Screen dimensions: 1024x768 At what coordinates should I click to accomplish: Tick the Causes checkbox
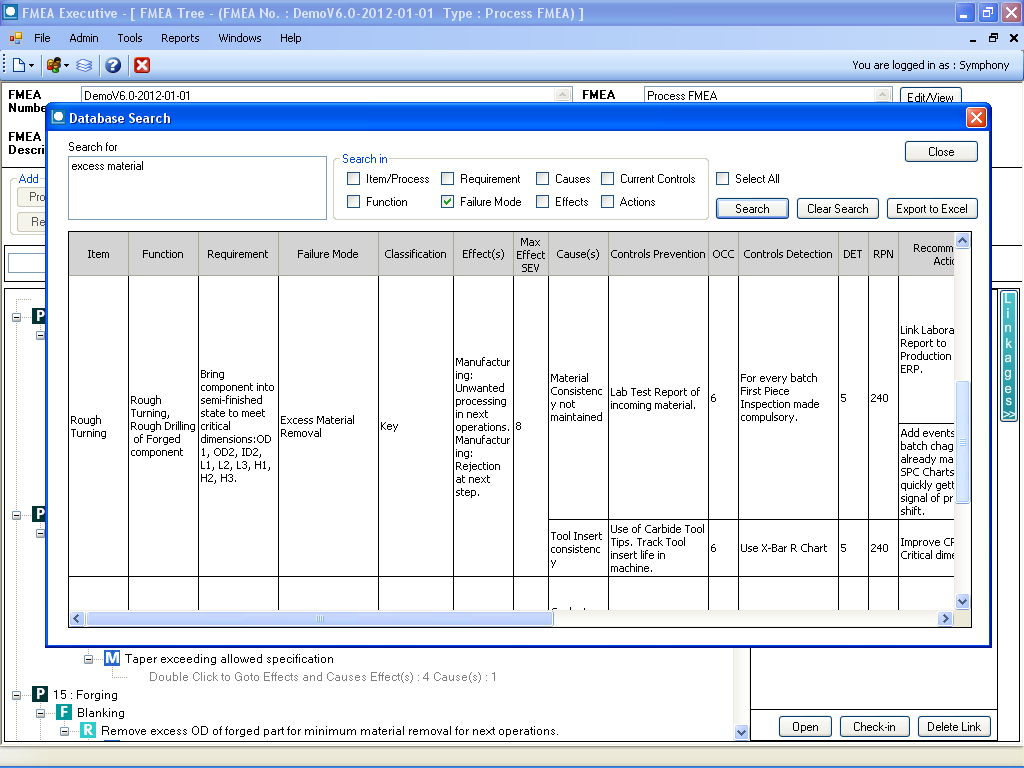pos(542,178)
